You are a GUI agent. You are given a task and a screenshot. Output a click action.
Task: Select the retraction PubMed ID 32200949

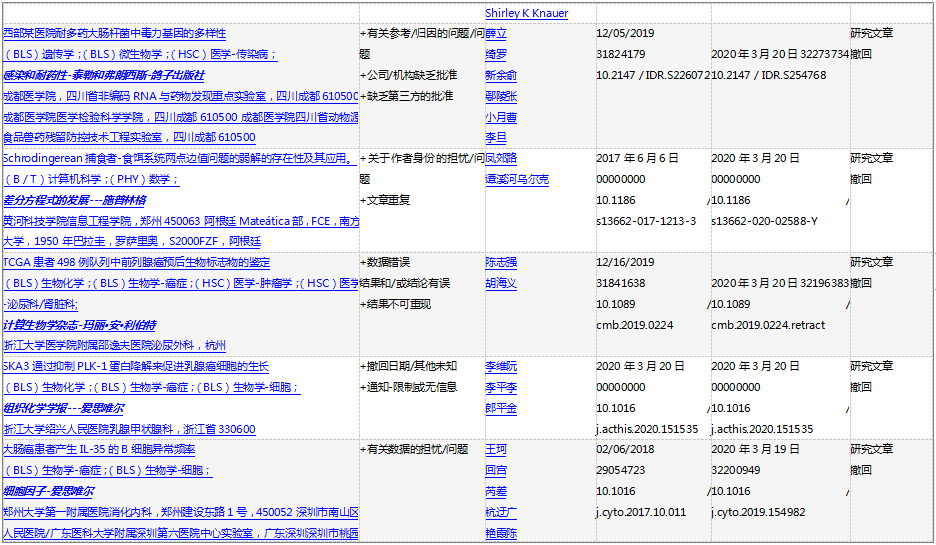click(736, 470)
